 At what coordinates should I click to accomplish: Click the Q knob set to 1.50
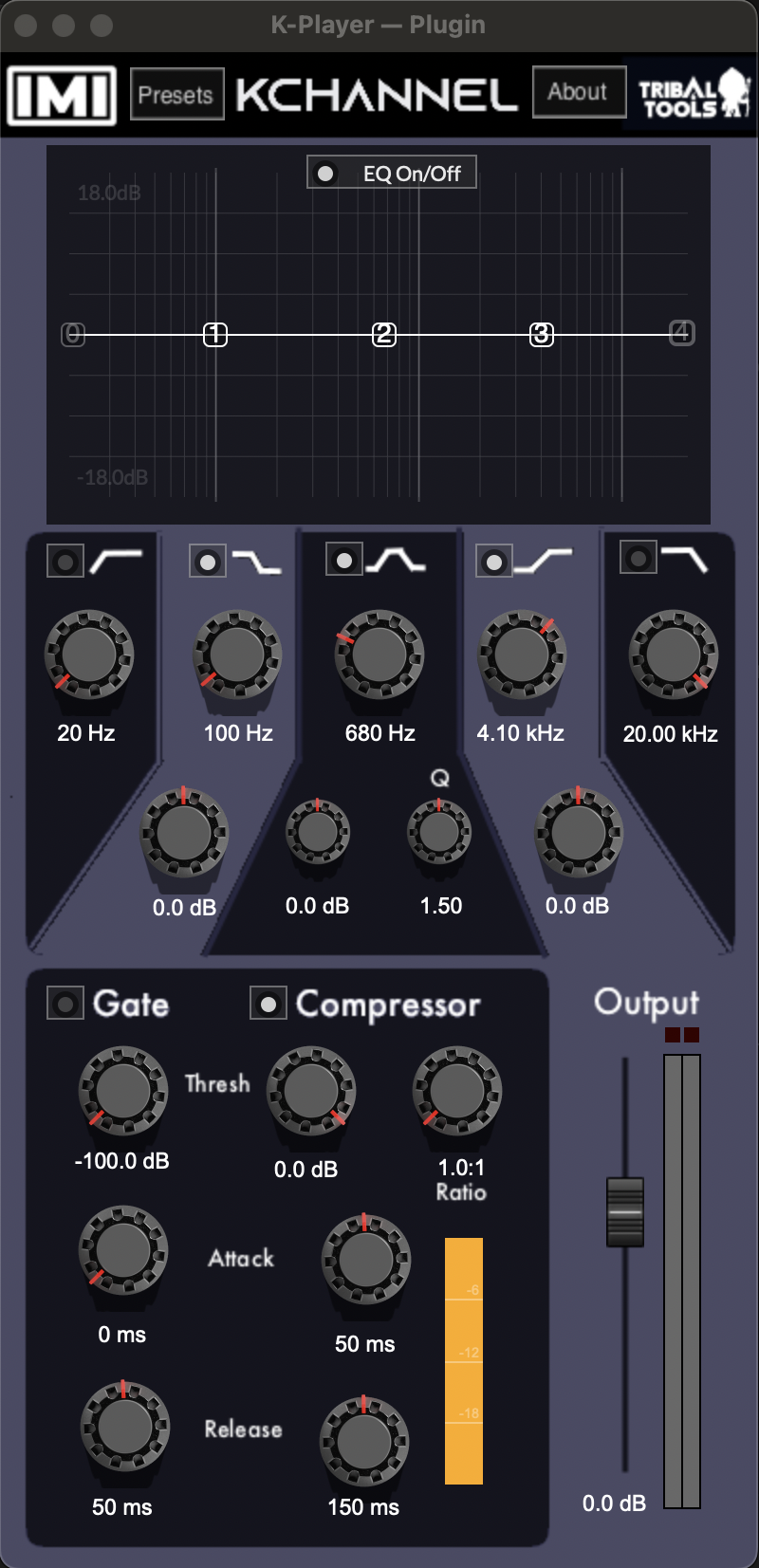pyautogui.click(x=439, y=832)
